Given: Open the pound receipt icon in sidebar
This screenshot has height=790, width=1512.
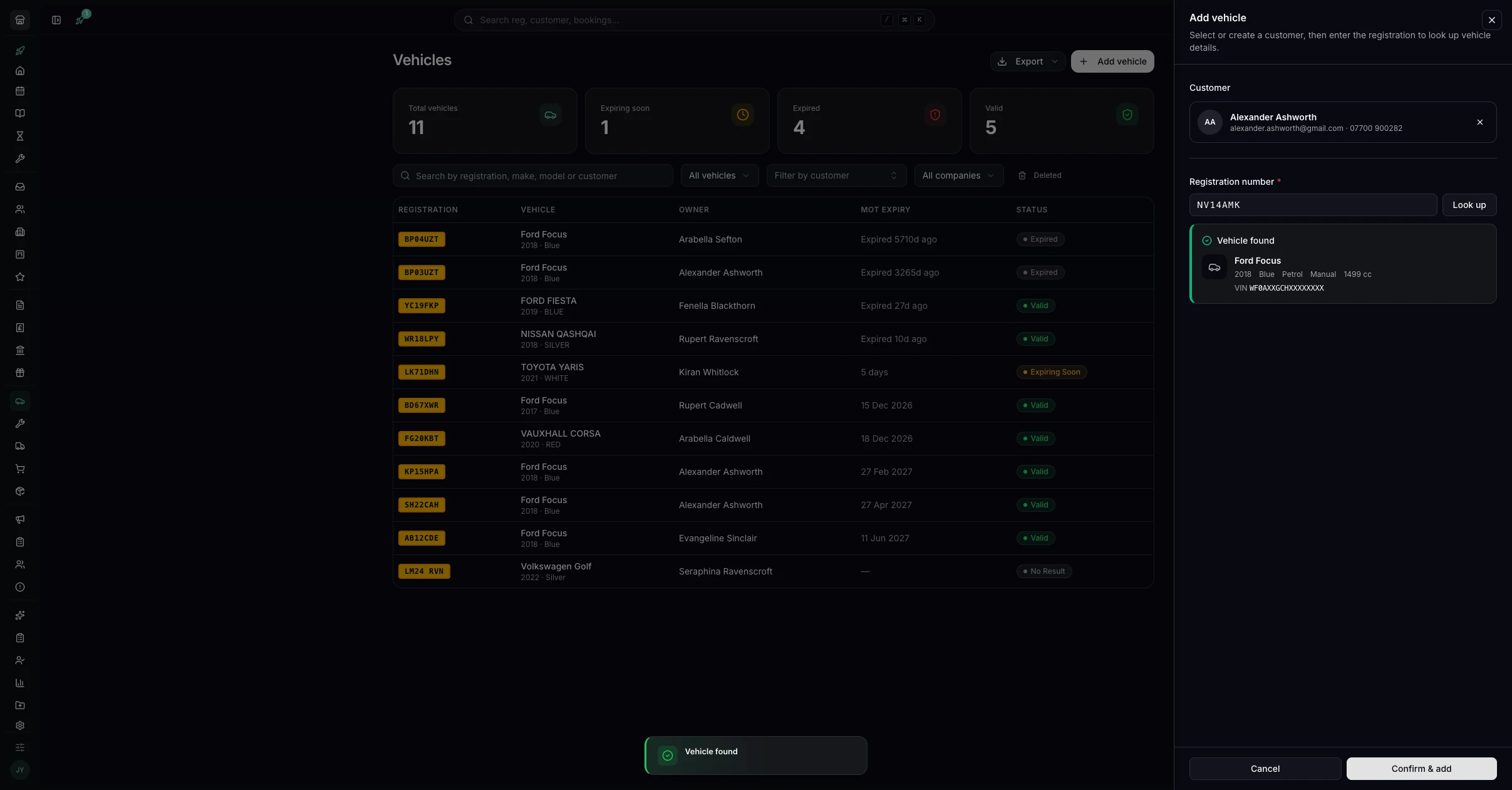Looking at the screenshot, I should [20, 328].
